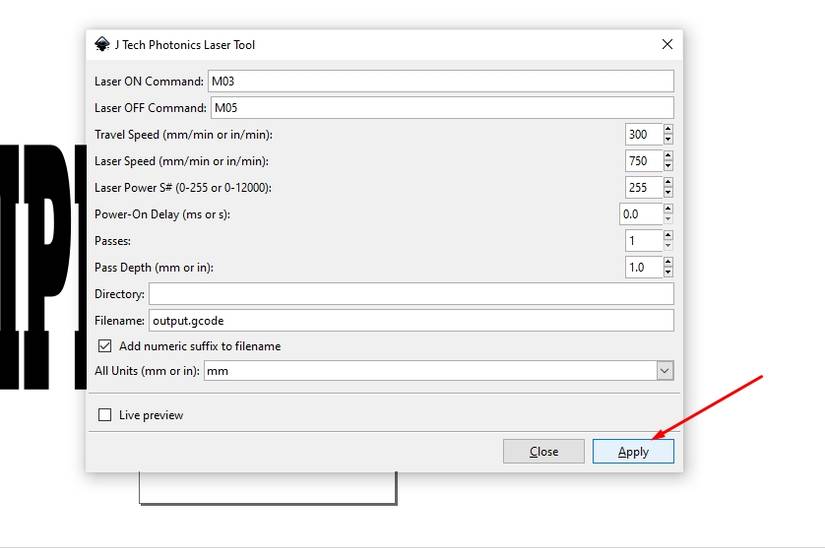Click the Directory input field
The width and height of the screenshot is (825, 548).
pos(411,293)
